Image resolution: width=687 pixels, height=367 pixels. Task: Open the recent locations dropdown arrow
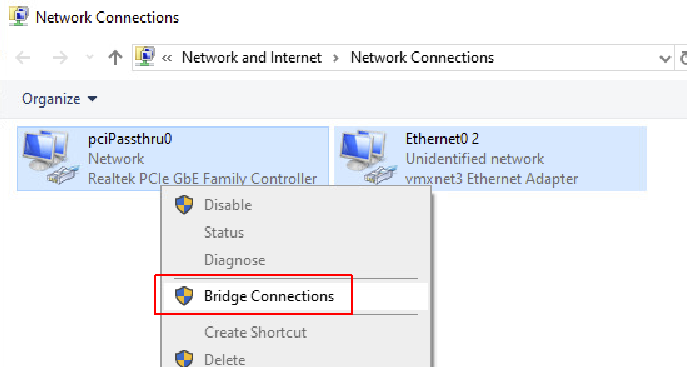coord(89,57)
